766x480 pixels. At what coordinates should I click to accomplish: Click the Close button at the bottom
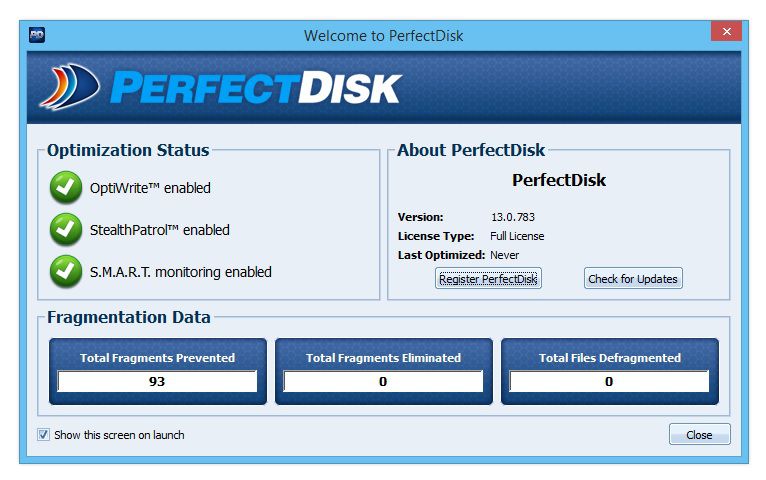(x=700, y=435)
